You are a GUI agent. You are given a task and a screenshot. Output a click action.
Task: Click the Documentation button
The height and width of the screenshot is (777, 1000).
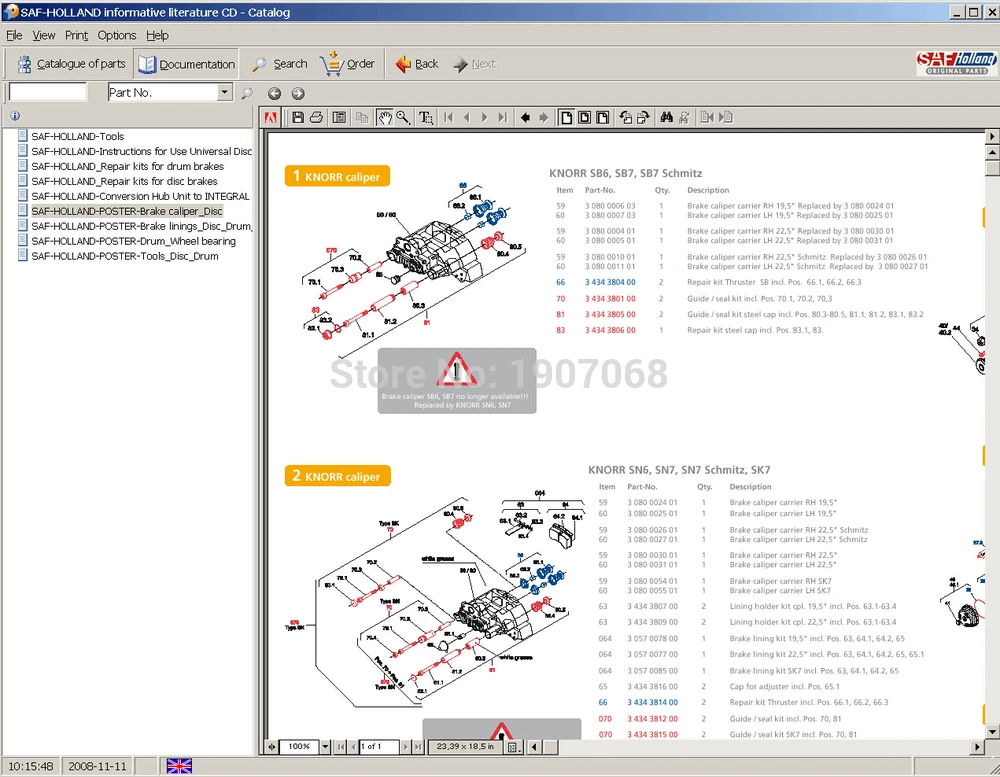coord(187,64)
